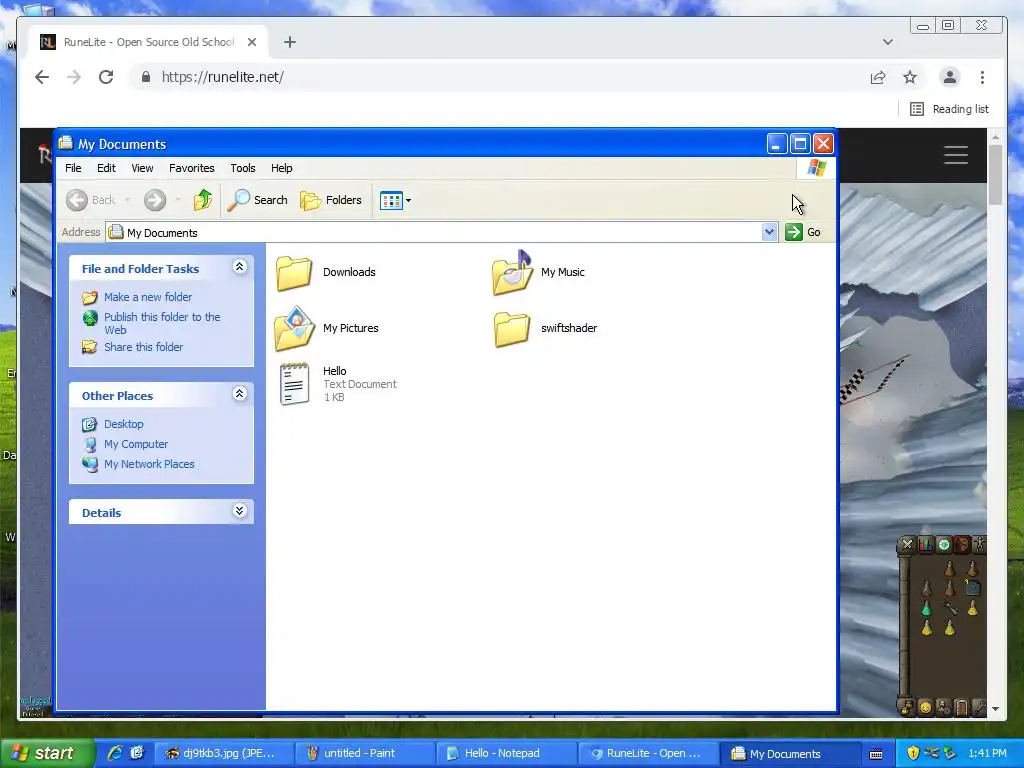Collapse the File and Folder Tasks panel
The height and width of the screenshot is (768, 1024).
tap(240, 266)
